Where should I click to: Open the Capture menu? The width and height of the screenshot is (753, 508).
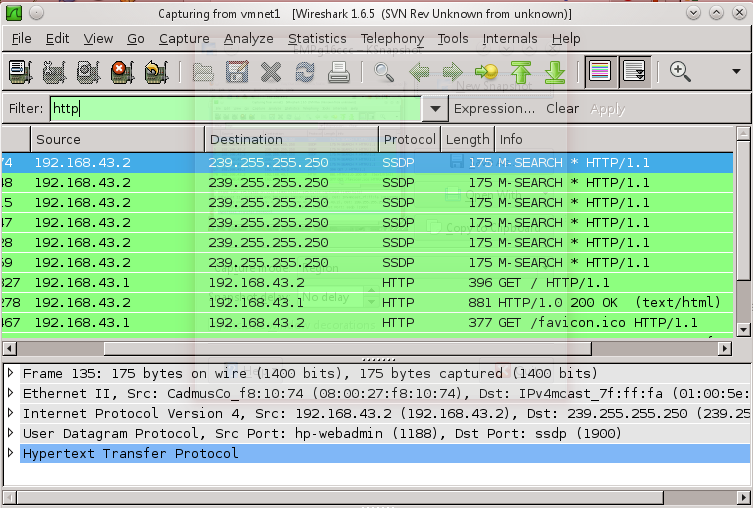click(184, 38)
